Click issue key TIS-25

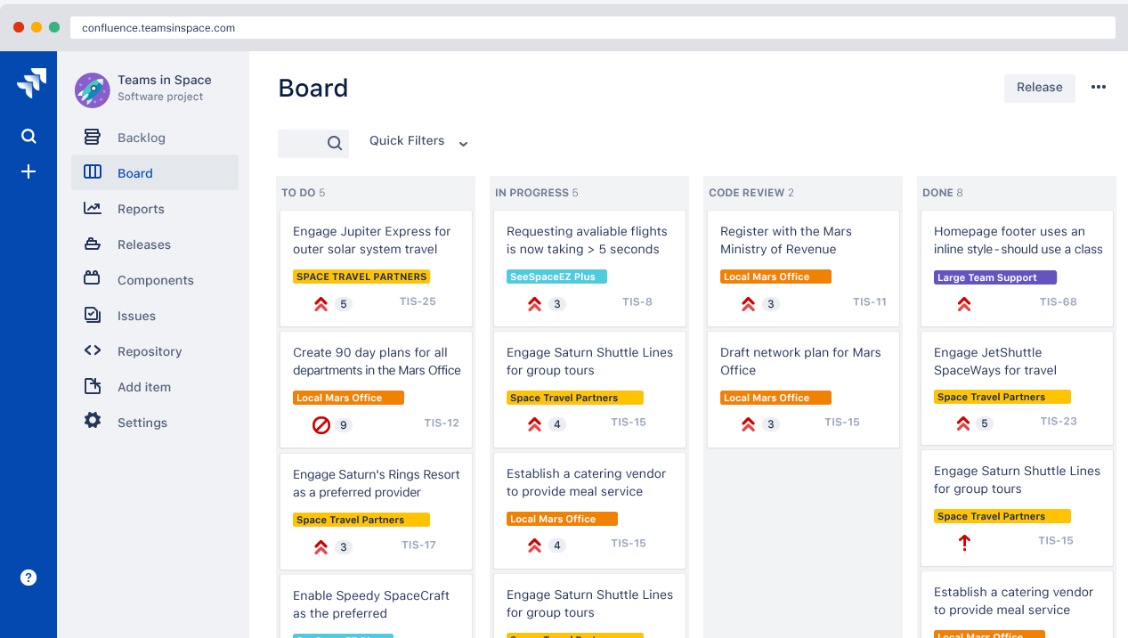pos(417,301)
